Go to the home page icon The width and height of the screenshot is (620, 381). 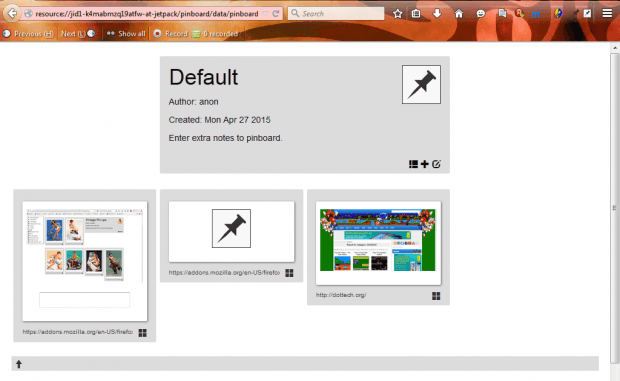click(x=459, y=14)
